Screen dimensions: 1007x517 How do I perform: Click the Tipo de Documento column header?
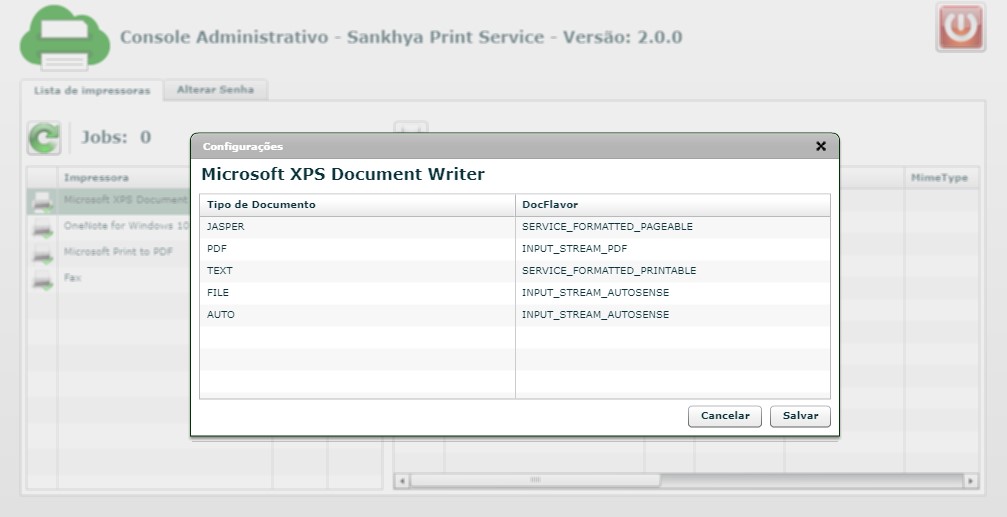pyautogui.click(x=357, y=205)
